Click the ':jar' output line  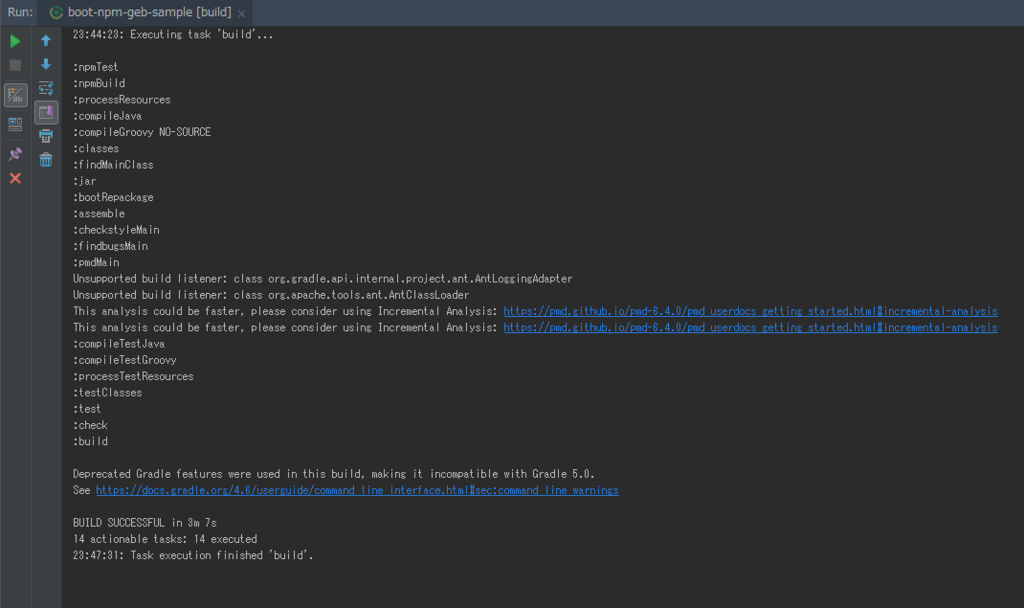pyautogui.click(x=84, y=182)
